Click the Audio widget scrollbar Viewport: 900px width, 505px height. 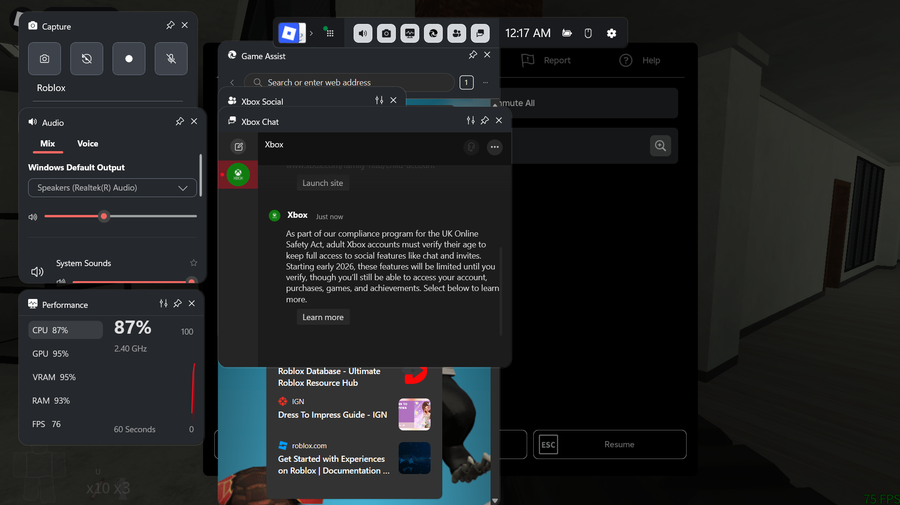coord(200,176)
